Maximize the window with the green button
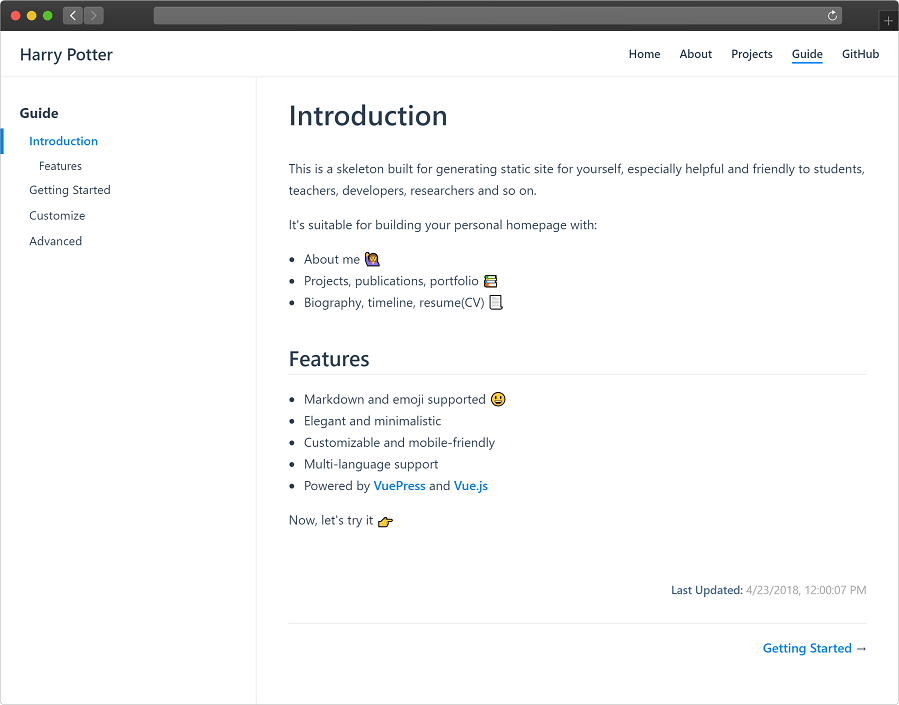The height and width of the screenshot is (705, 899). click(48, 15)
